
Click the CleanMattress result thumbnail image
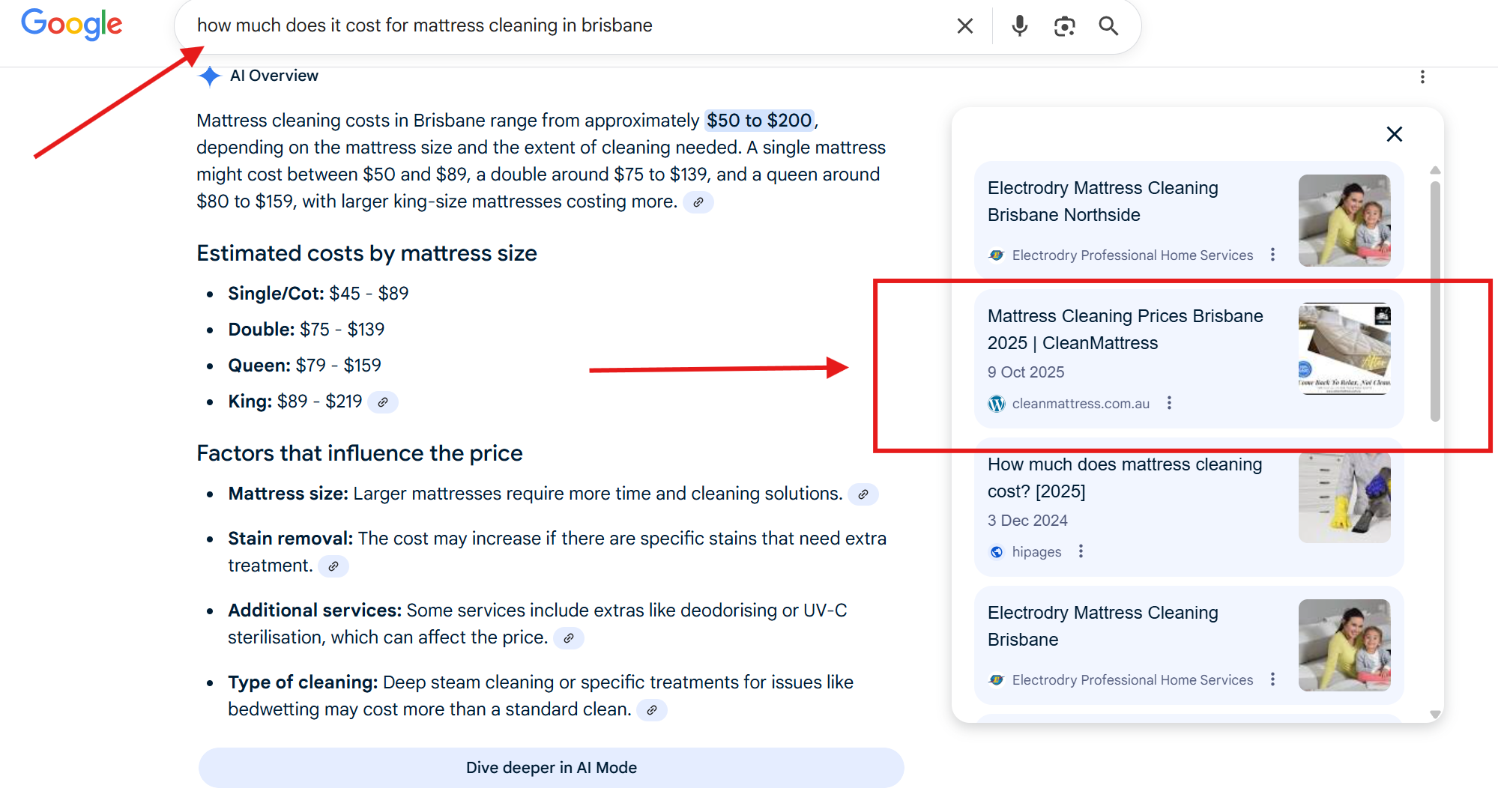1344,348
